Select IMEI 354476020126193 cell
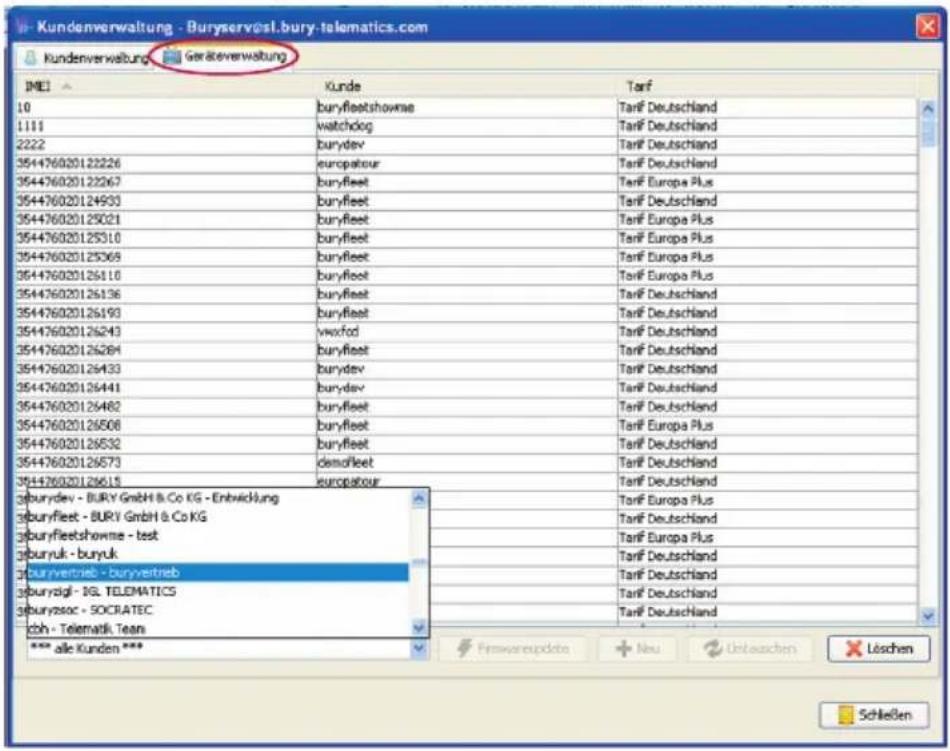 coord(166,313)
